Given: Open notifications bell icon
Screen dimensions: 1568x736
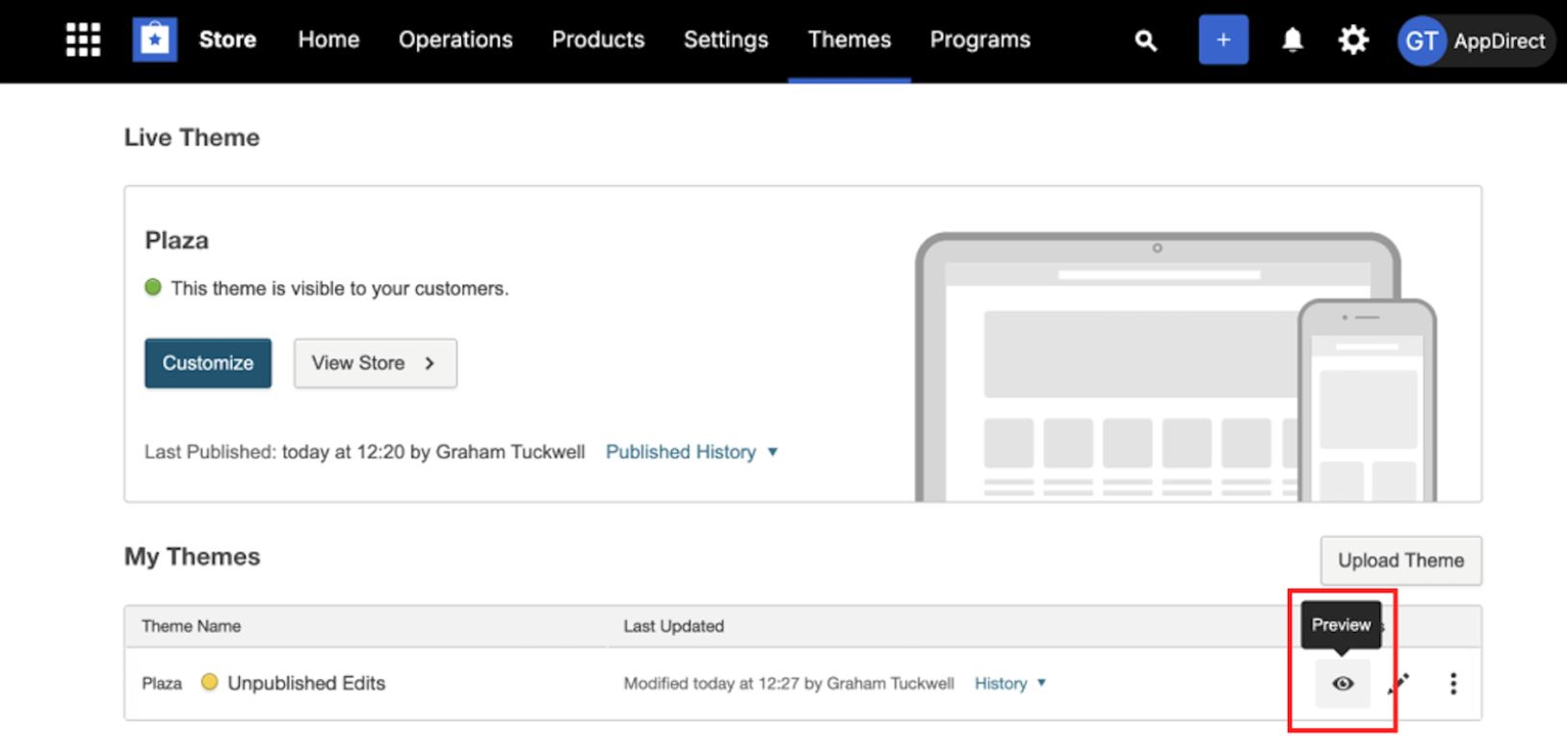Looking at the screenshot, I should [1293, 39].
